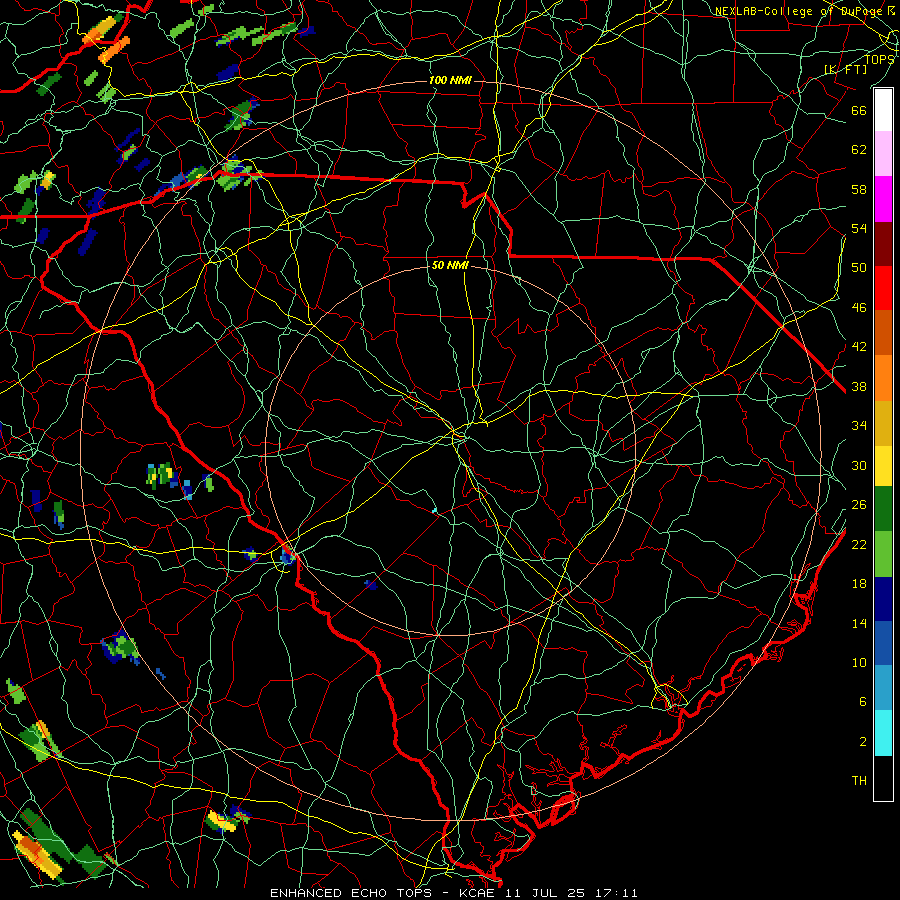Viewport: 900px width, 900px height.
Task: Click the "10" legend value
Action: [859, 663]
